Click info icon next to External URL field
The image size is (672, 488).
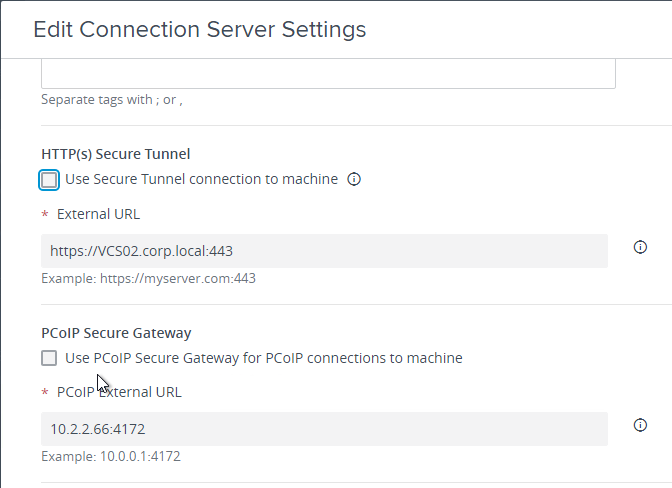click(640, 247)
